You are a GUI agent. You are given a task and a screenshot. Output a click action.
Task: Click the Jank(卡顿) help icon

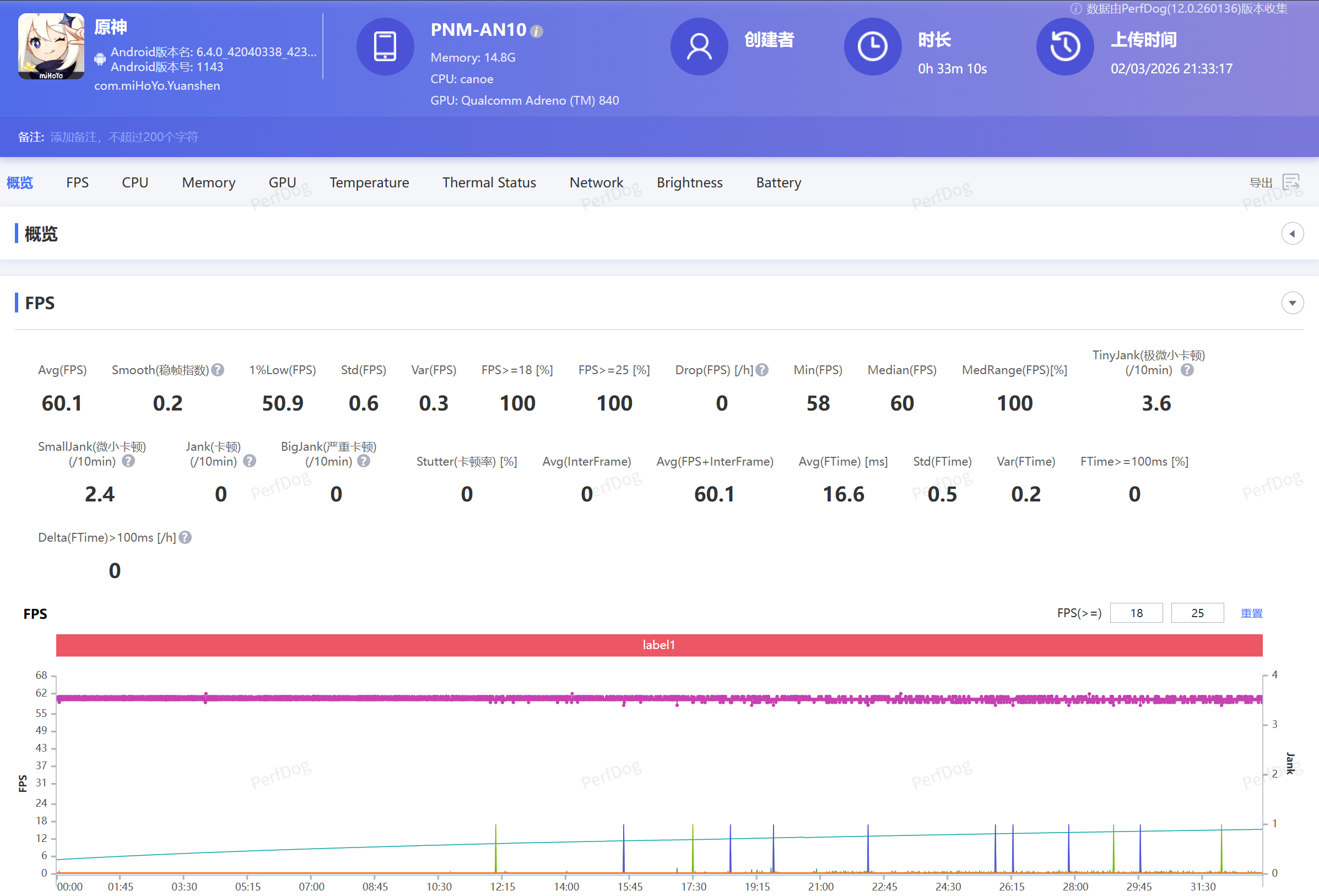click(x=249, y=461)
